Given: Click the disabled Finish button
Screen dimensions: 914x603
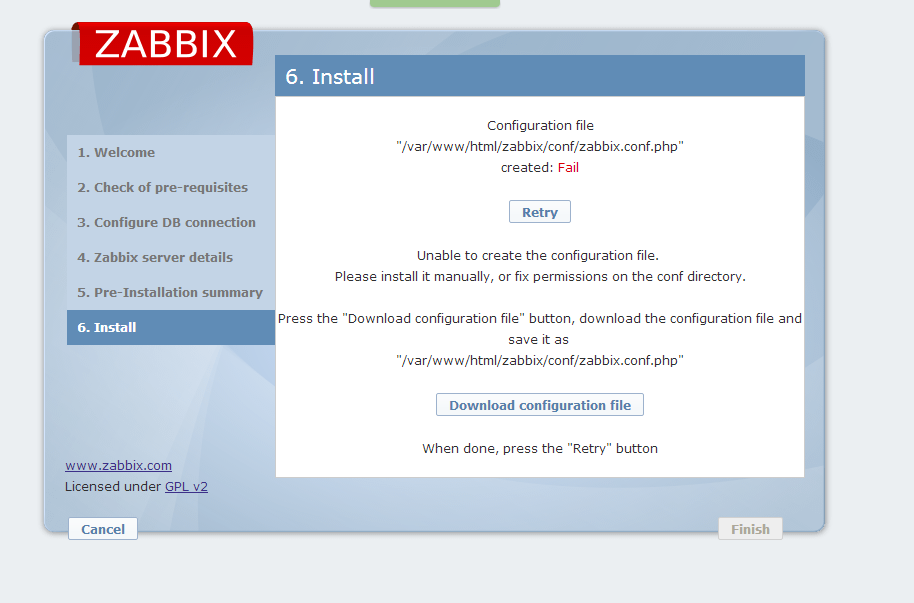Looking at the screenshot, I should [x=750, y=529].
